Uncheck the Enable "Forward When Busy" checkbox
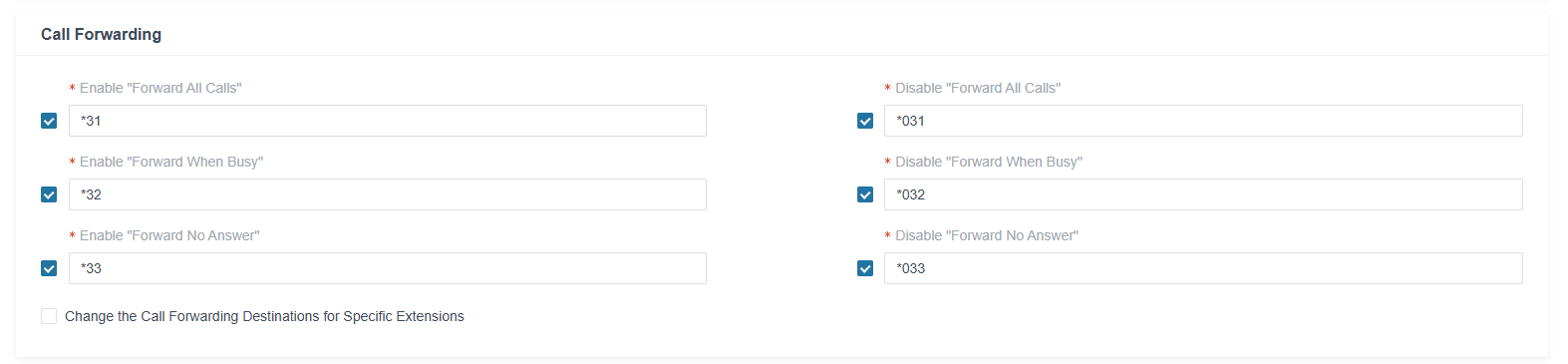Image resolution: width=1568 pixels, height=364 pixels. (49, 194)
